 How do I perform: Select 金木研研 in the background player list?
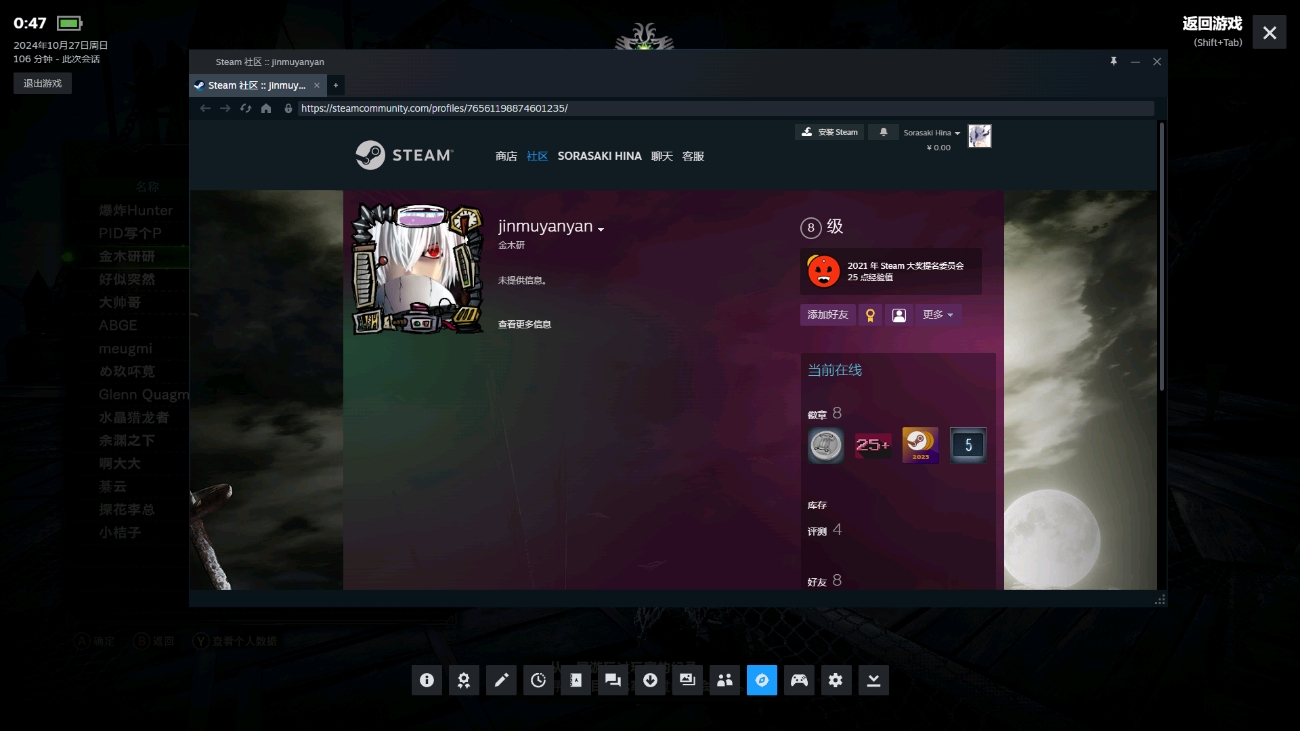[x=127, y=256]
